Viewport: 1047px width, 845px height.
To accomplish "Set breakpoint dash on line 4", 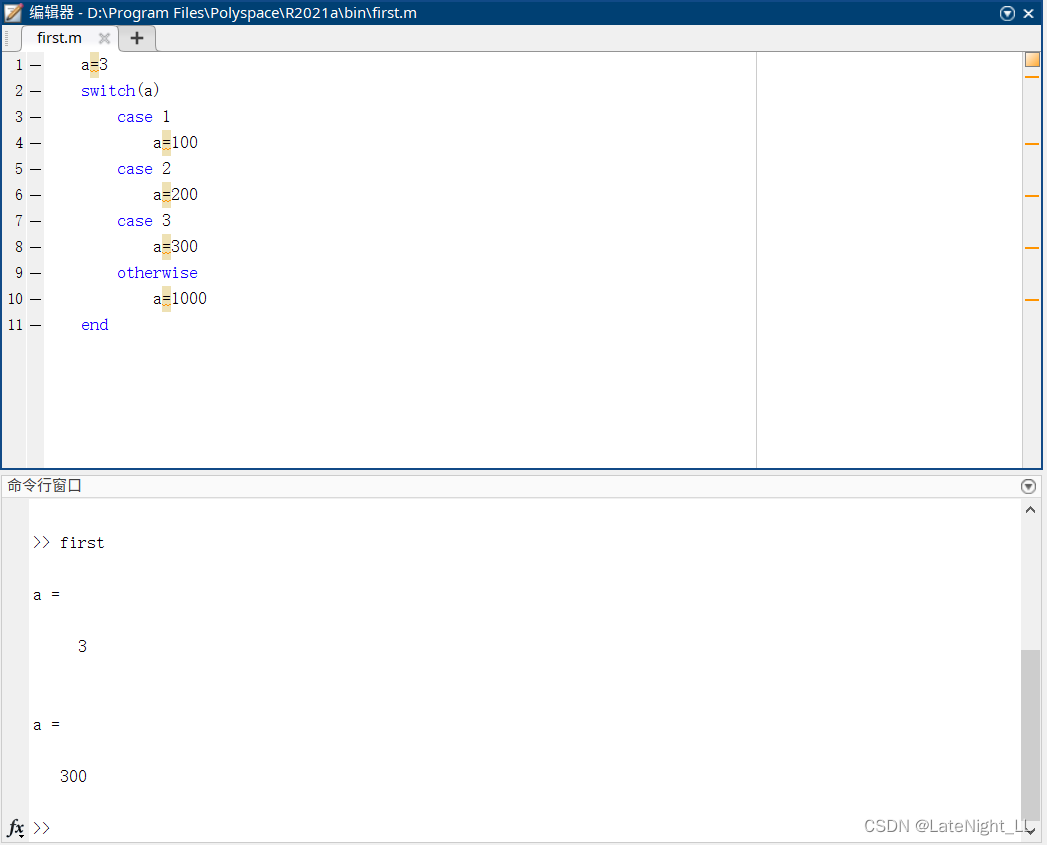I will (35, 144).
